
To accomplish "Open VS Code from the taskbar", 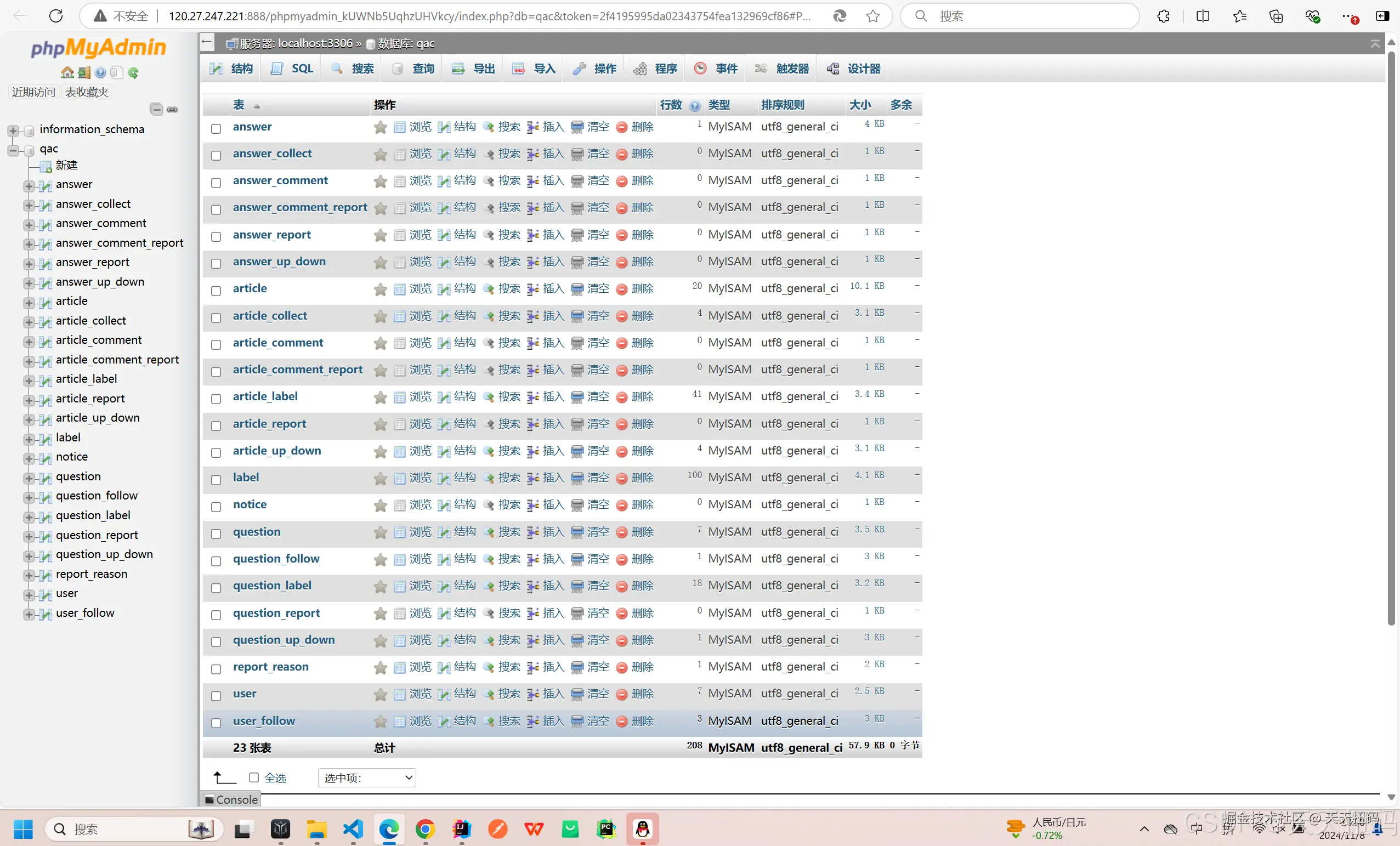I will click(x=353, y=829).
